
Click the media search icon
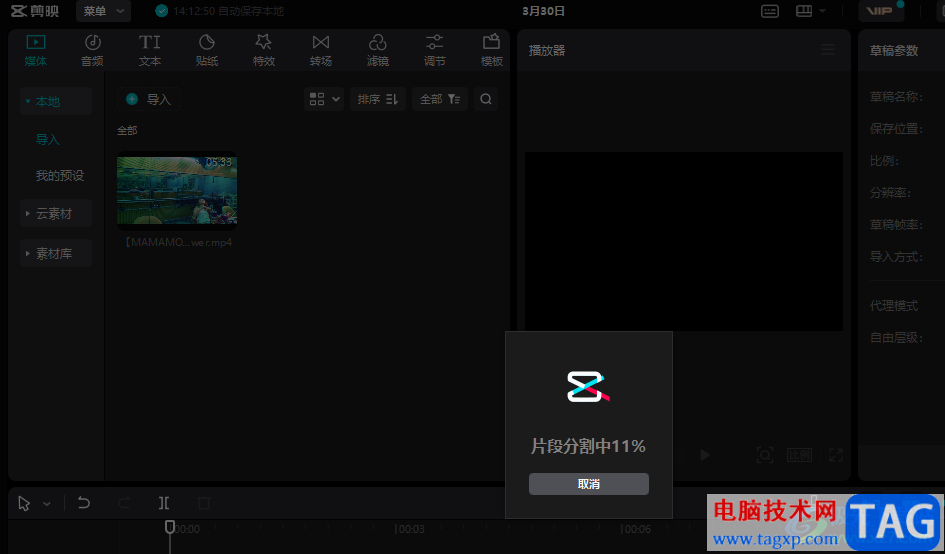[486, 99]
